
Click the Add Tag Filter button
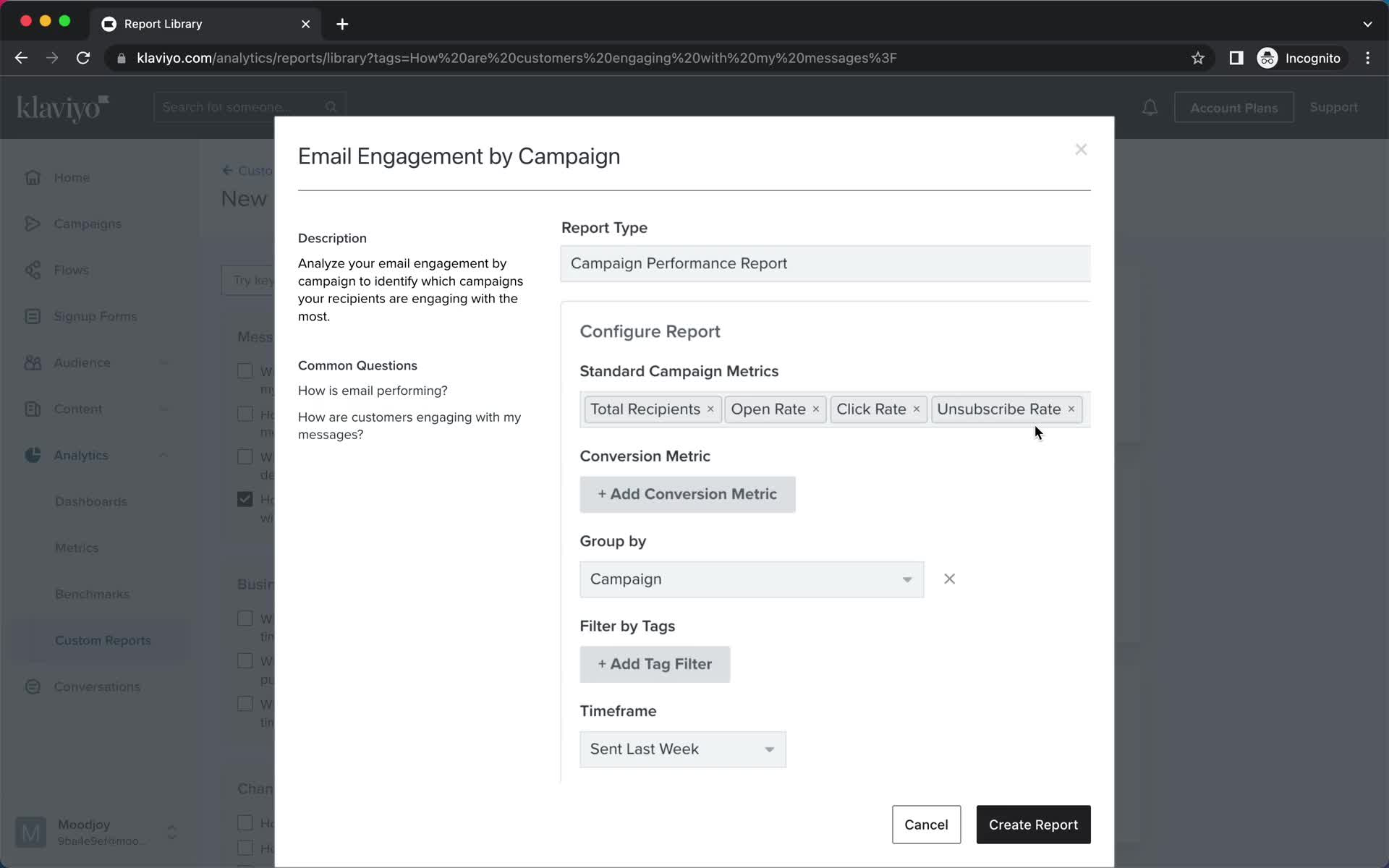(655, 664)
